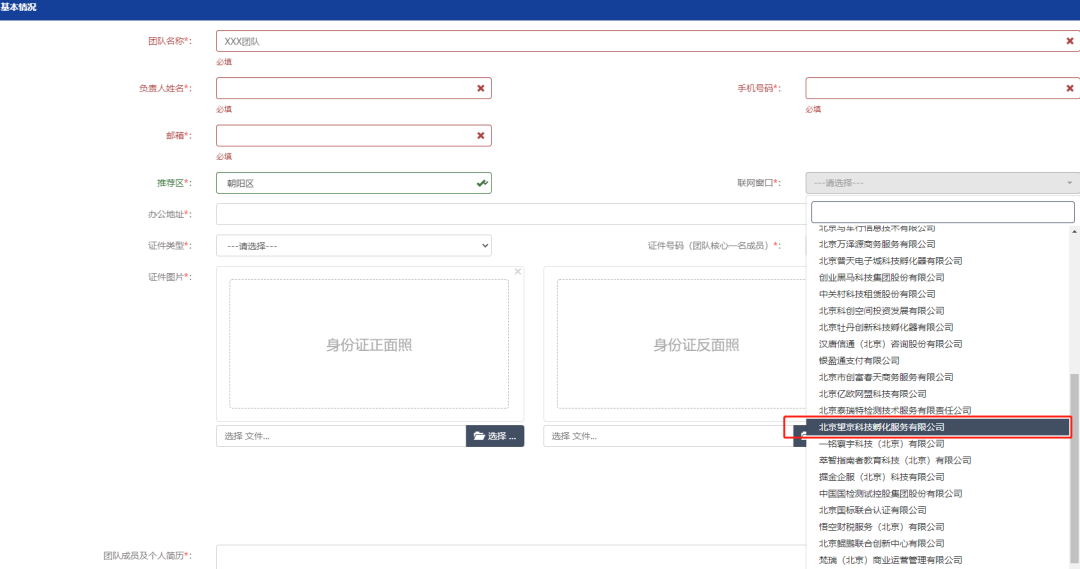Click the green checkmark in 推荐区 field

(x=481, y=183)
